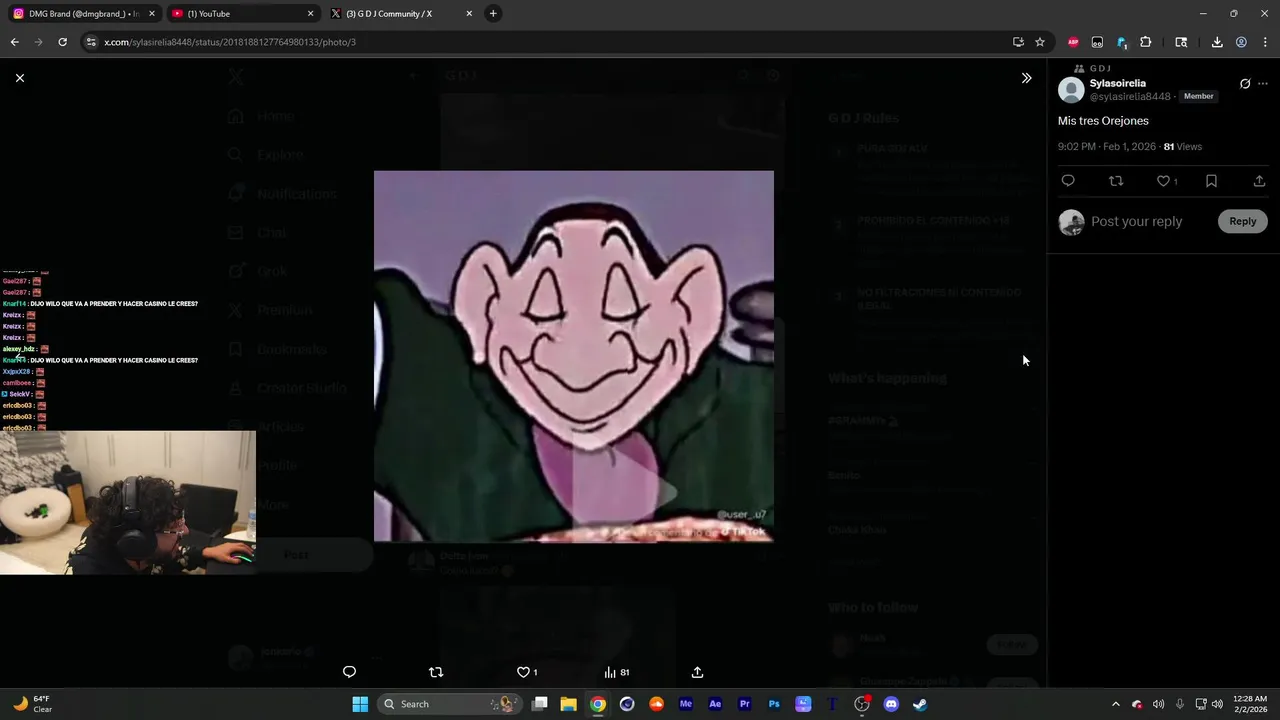Open File Explorer from the taskbar
Image resolution: width=1280 pixels, height=720 pixels.
pos(568,704)
